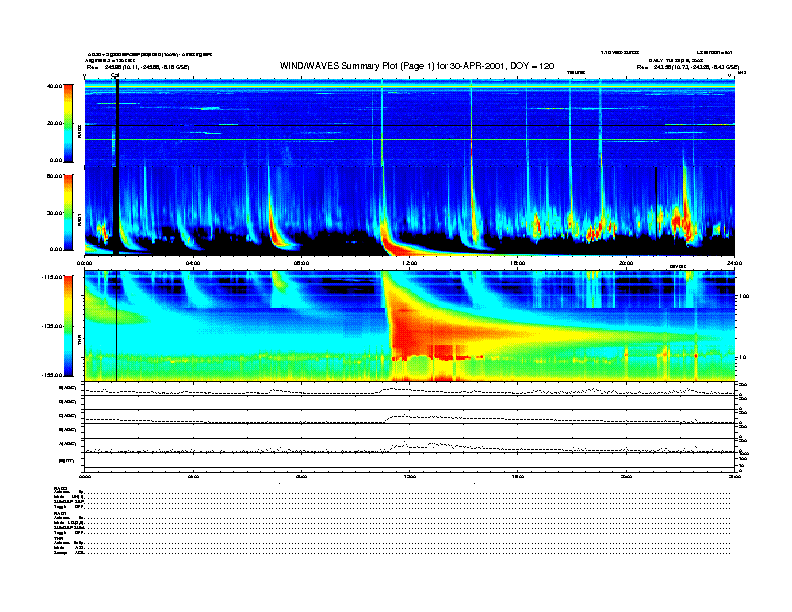
Task: Click the RAD1 status header at the bottom
Action: coord(61,514)
